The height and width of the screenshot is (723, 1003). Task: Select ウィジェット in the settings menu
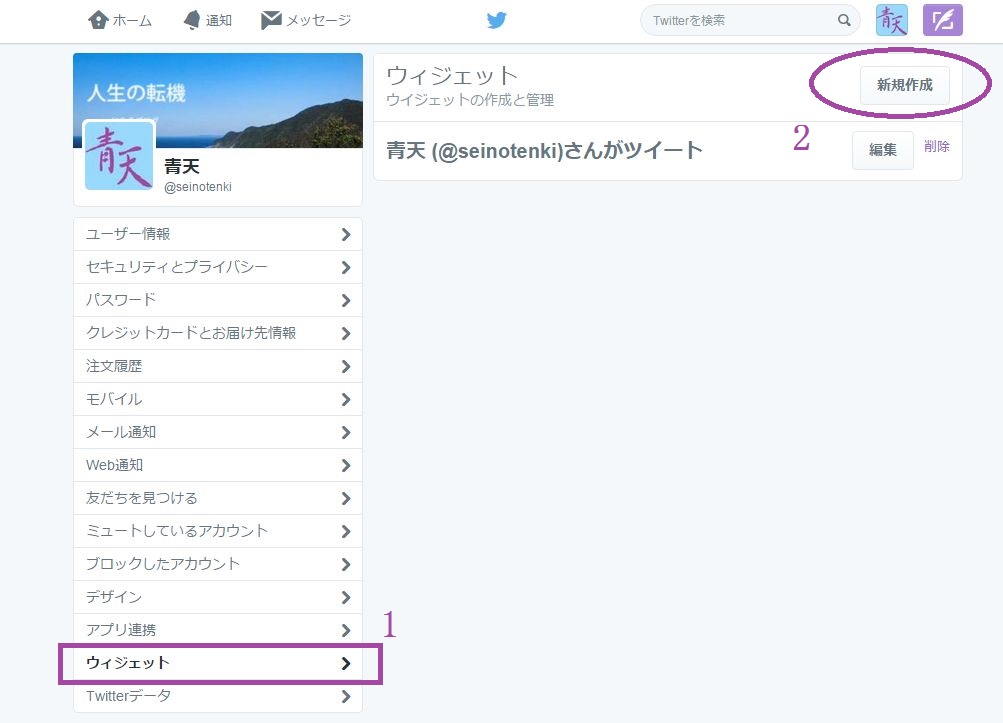pyautogui.click(x=217, y=663)
